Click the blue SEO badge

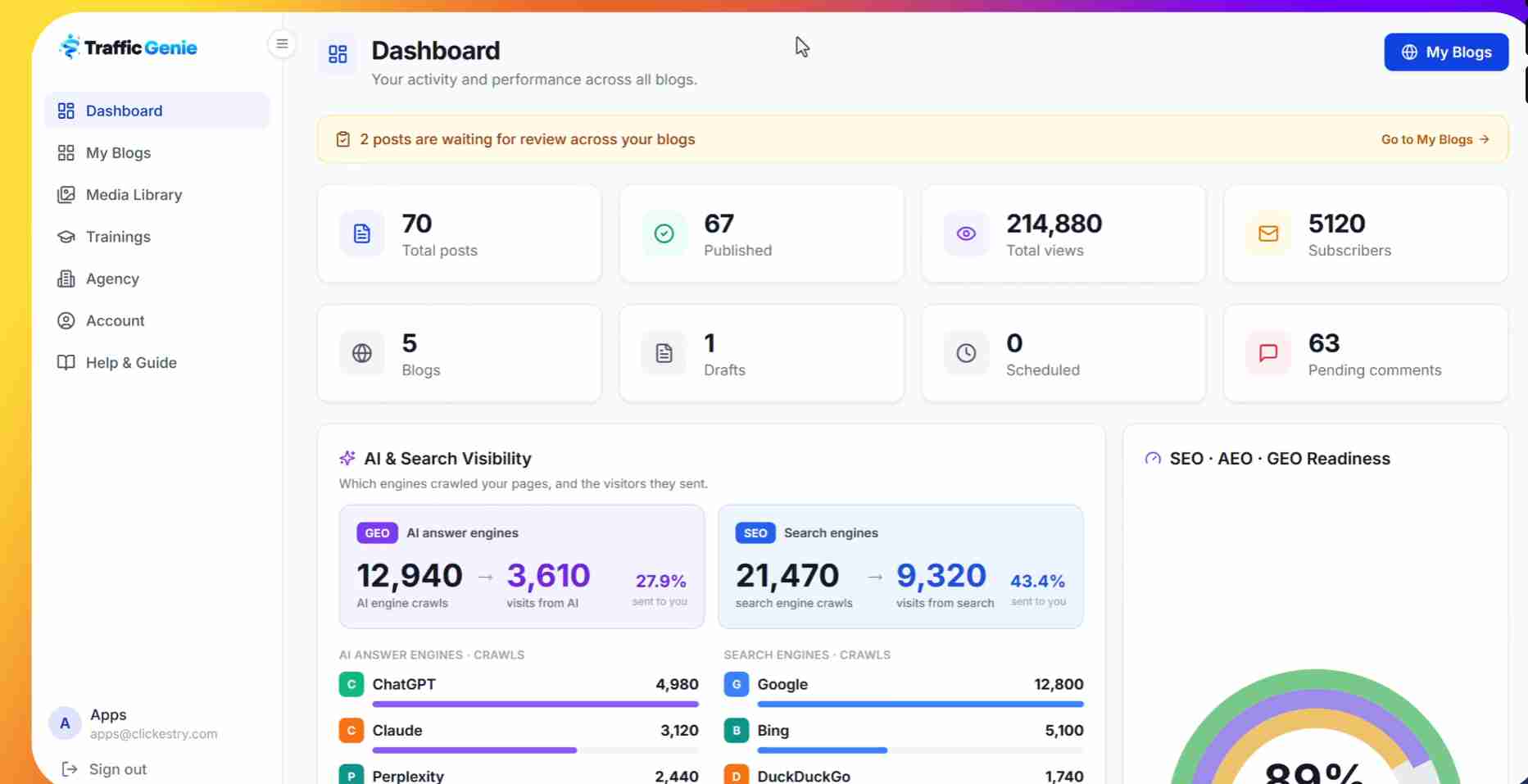click(755, 533)
